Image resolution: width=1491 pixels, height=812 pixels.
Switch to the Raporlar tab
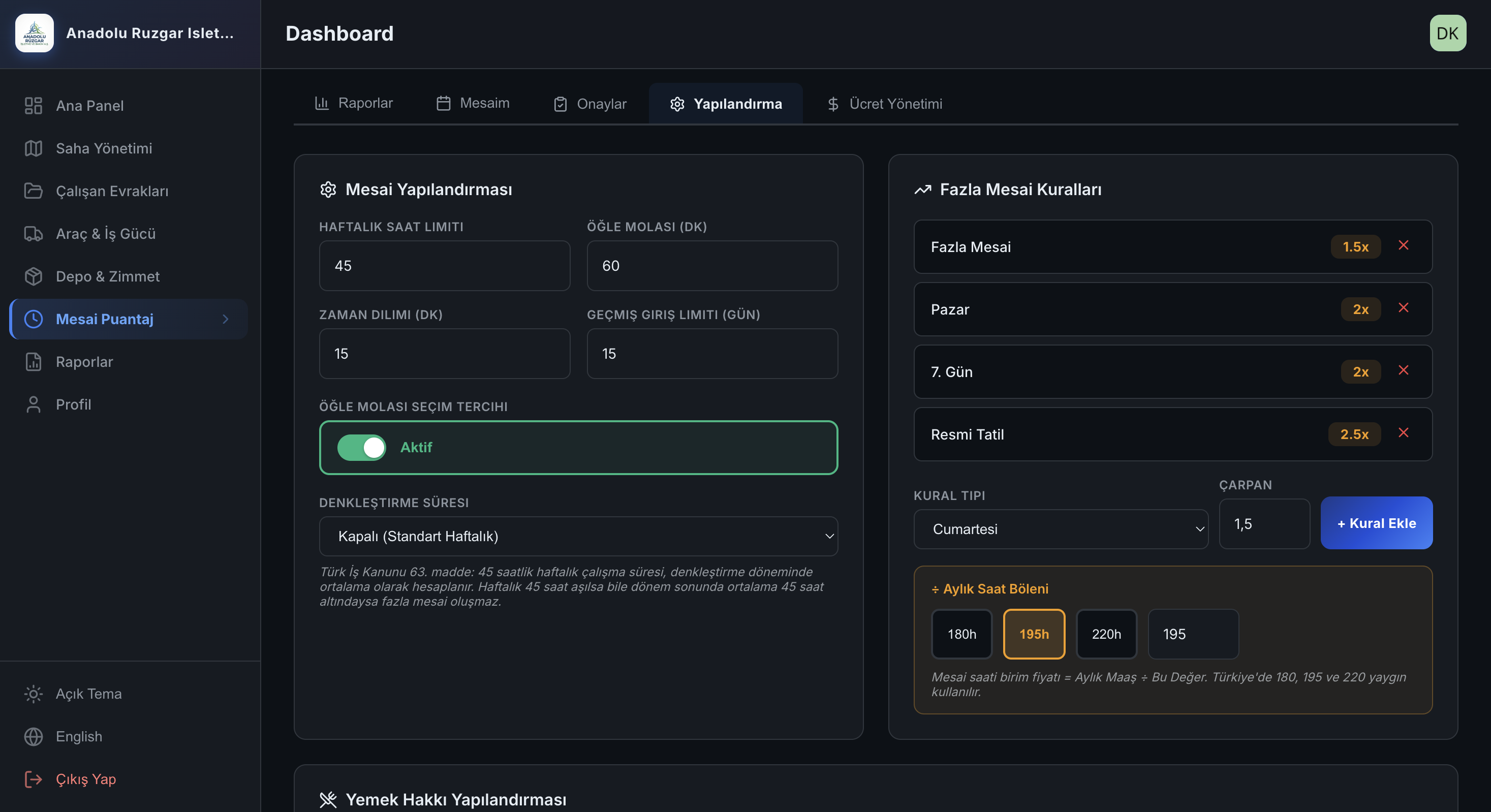point(354,103)
